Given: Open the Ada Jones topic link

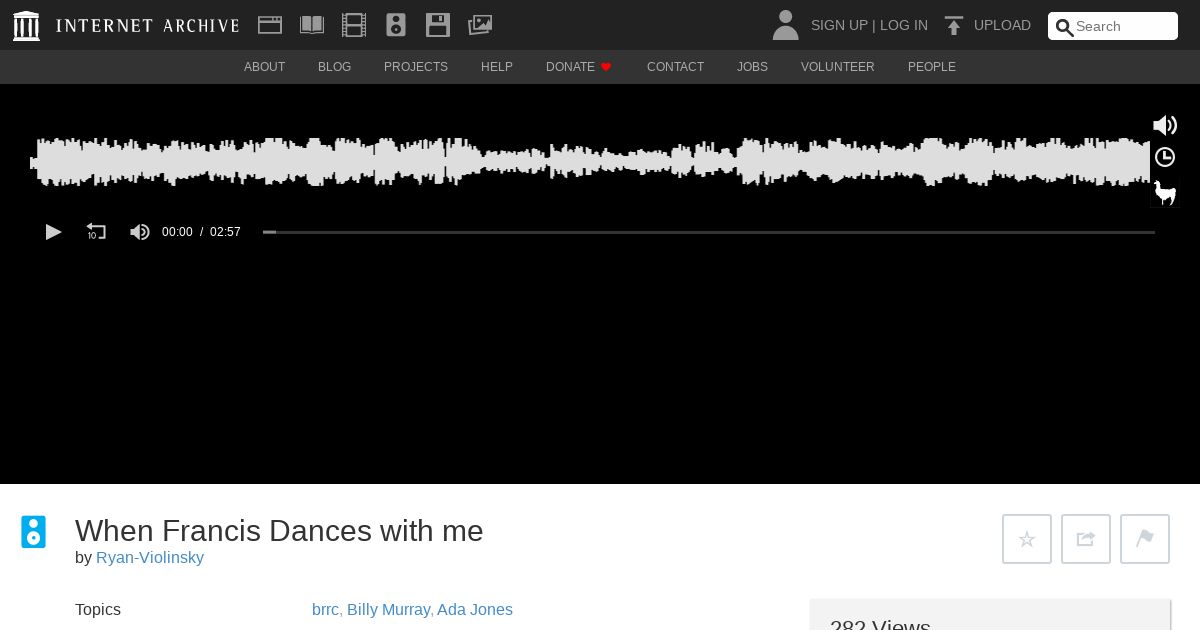Looking at the screenshot, I should (475, 610).
